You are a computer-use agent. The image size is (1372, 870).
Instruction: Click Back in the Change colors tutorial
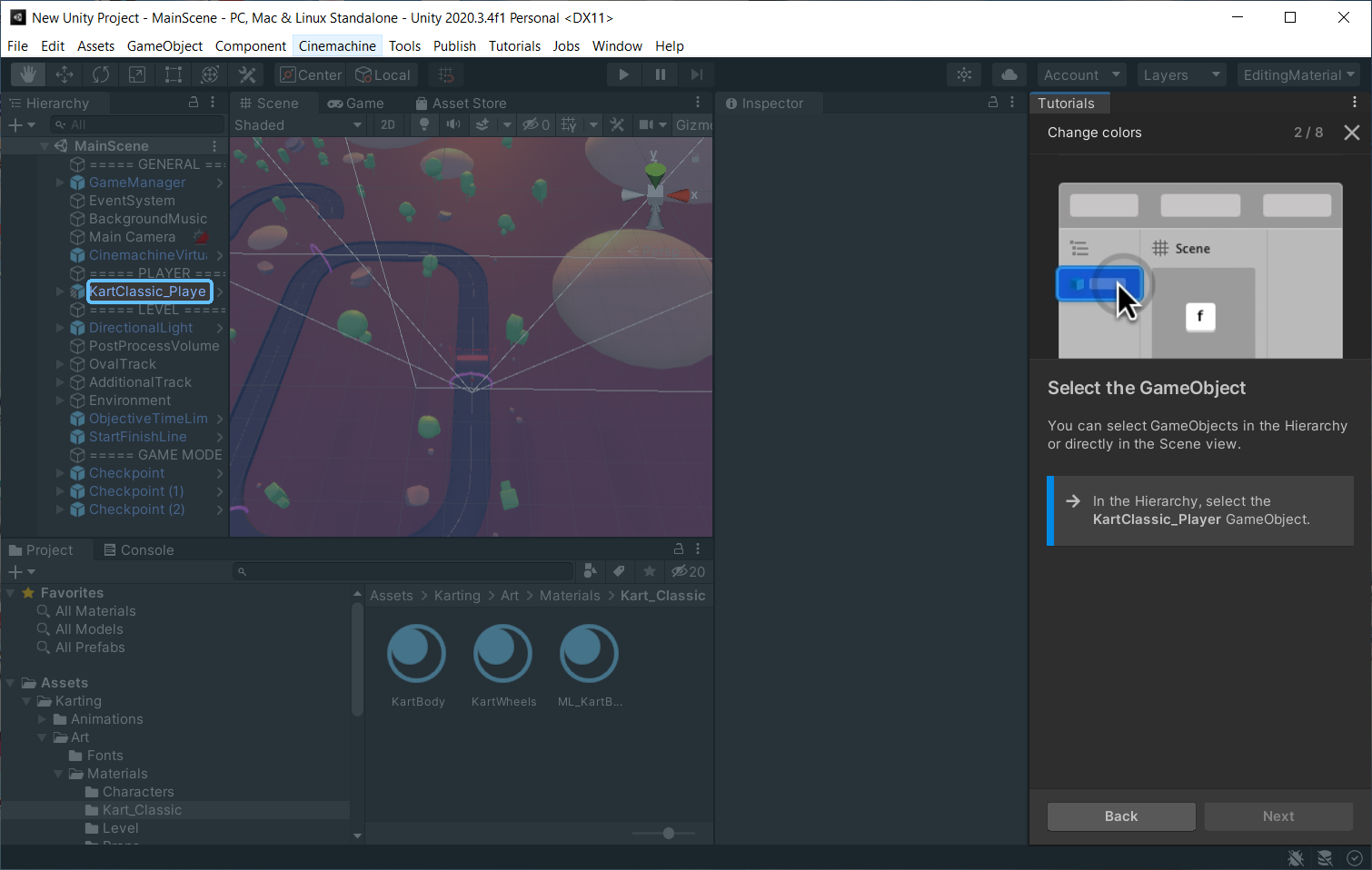pyautogui.click(x=1120, y=816)
